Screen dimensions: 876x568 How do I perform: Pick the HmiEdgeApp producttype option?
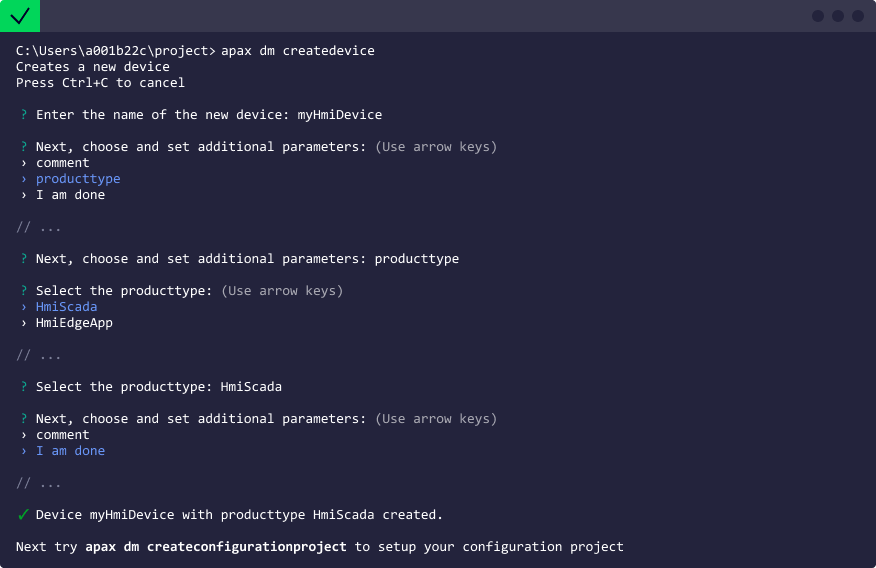click(x=74, y=323)
